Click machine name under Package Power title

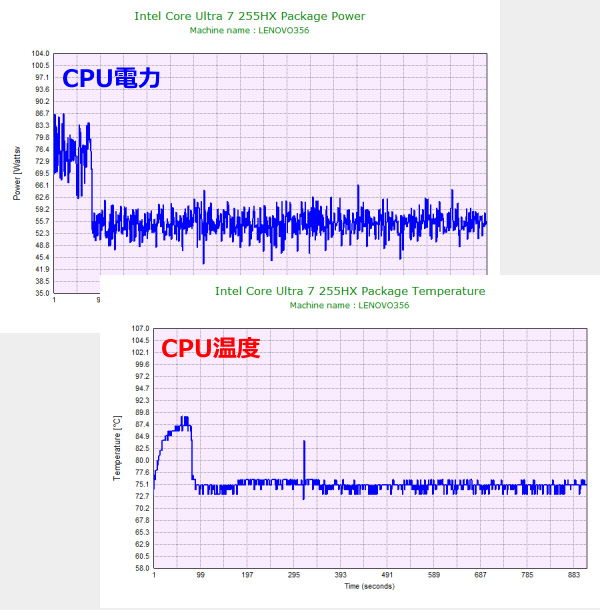[x=249, y=30]
